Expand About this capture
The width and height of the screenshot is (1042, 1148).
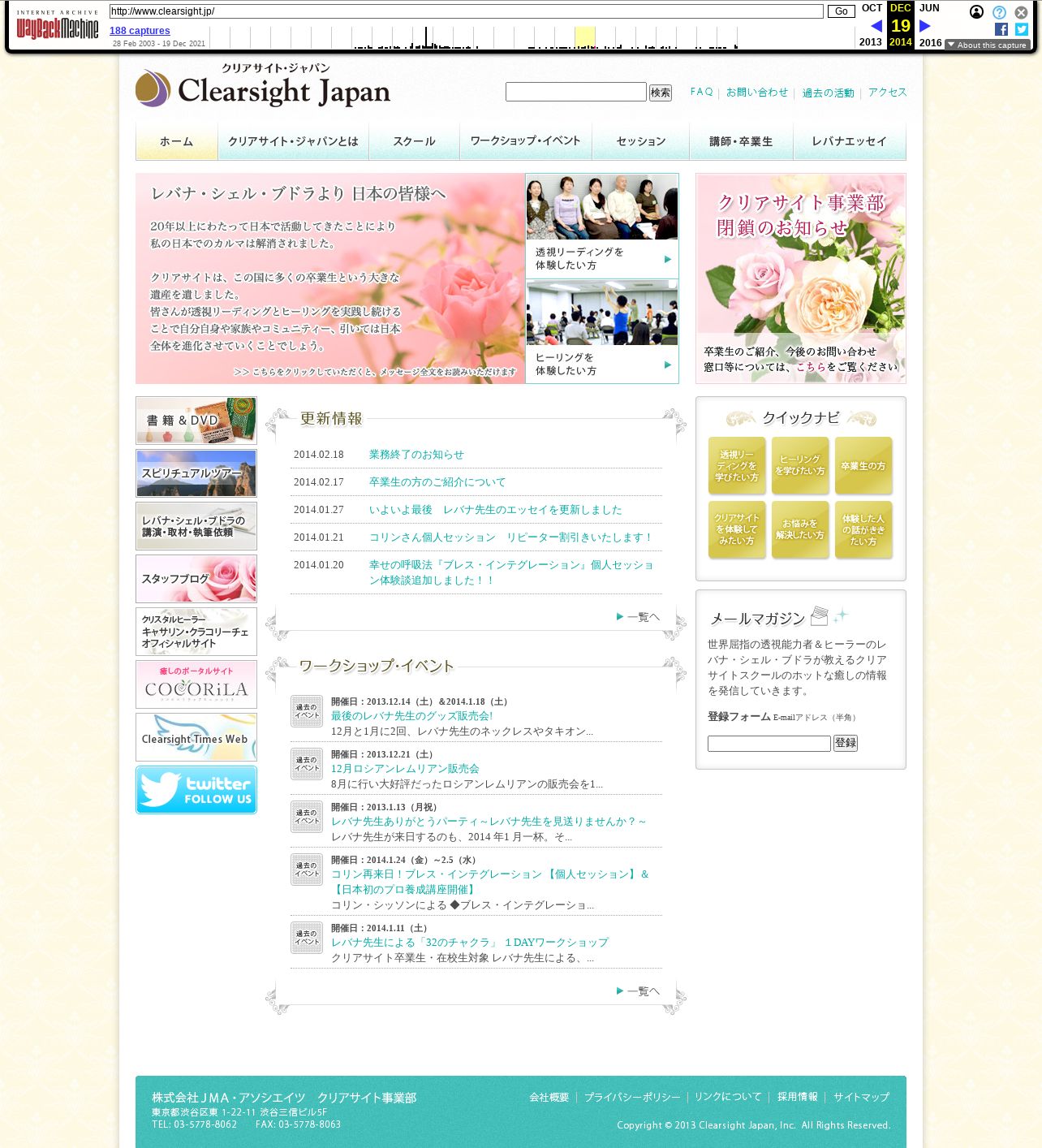(x=987, y=45)
